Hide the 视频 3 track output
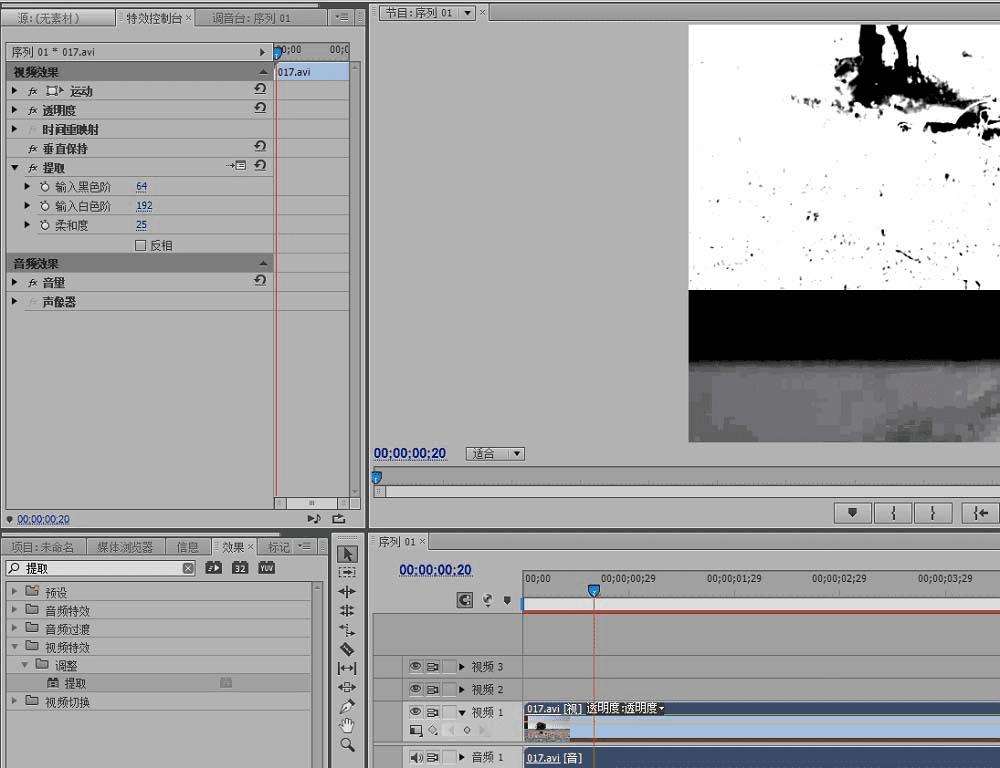Image resolution: width=1000 pixels, height=768 pixels. point(415,667)
